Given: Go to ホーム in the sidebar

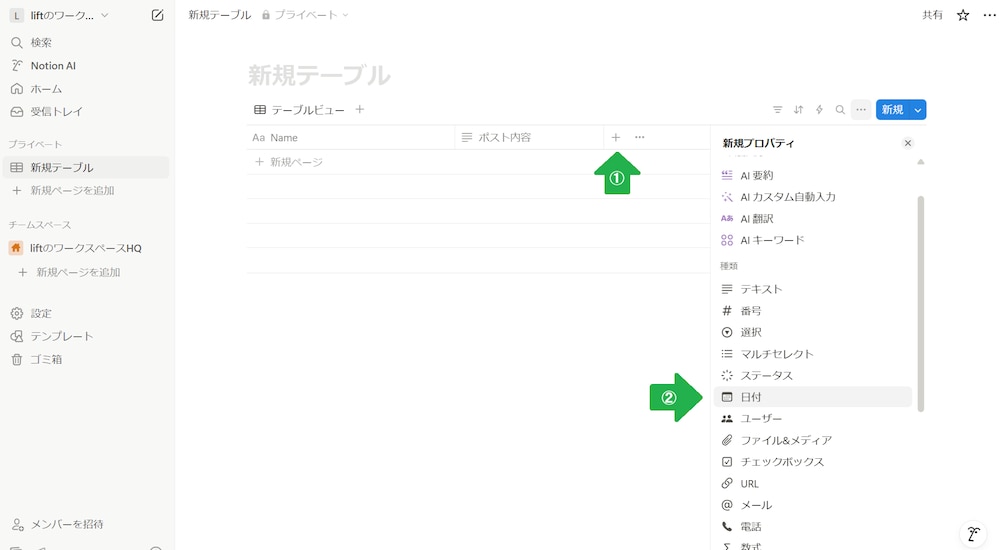Looking at the screenshot, I should [x=86, y=89].
